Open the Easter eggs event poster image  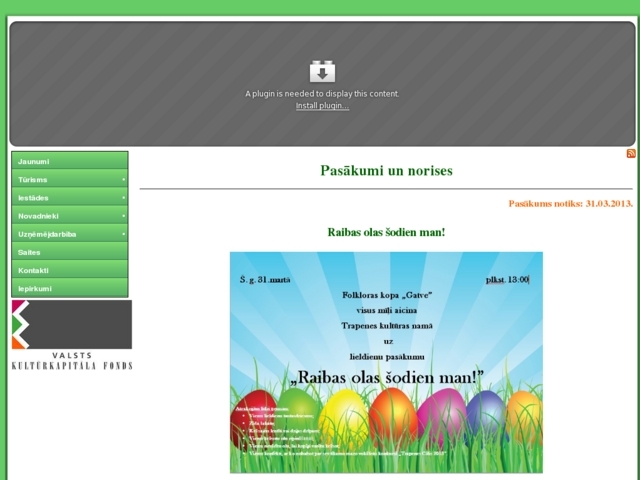(386, 362)
